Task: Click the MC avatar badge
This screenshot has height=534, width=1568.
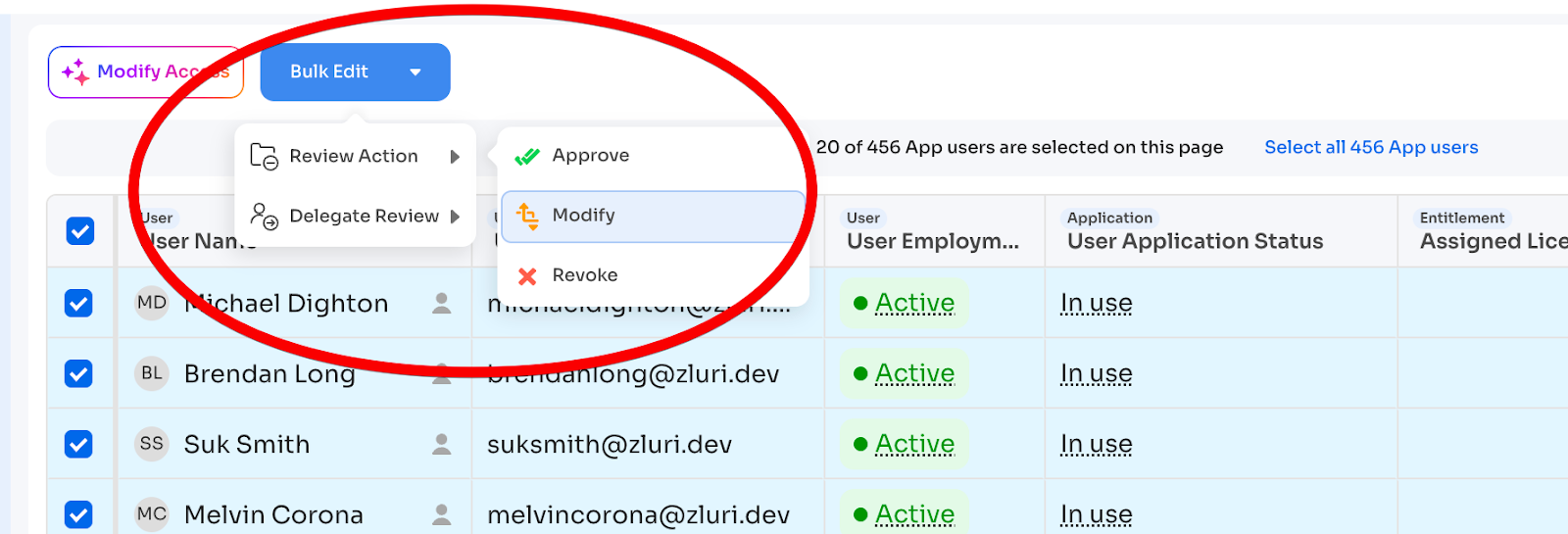Action: coord(152,514)
